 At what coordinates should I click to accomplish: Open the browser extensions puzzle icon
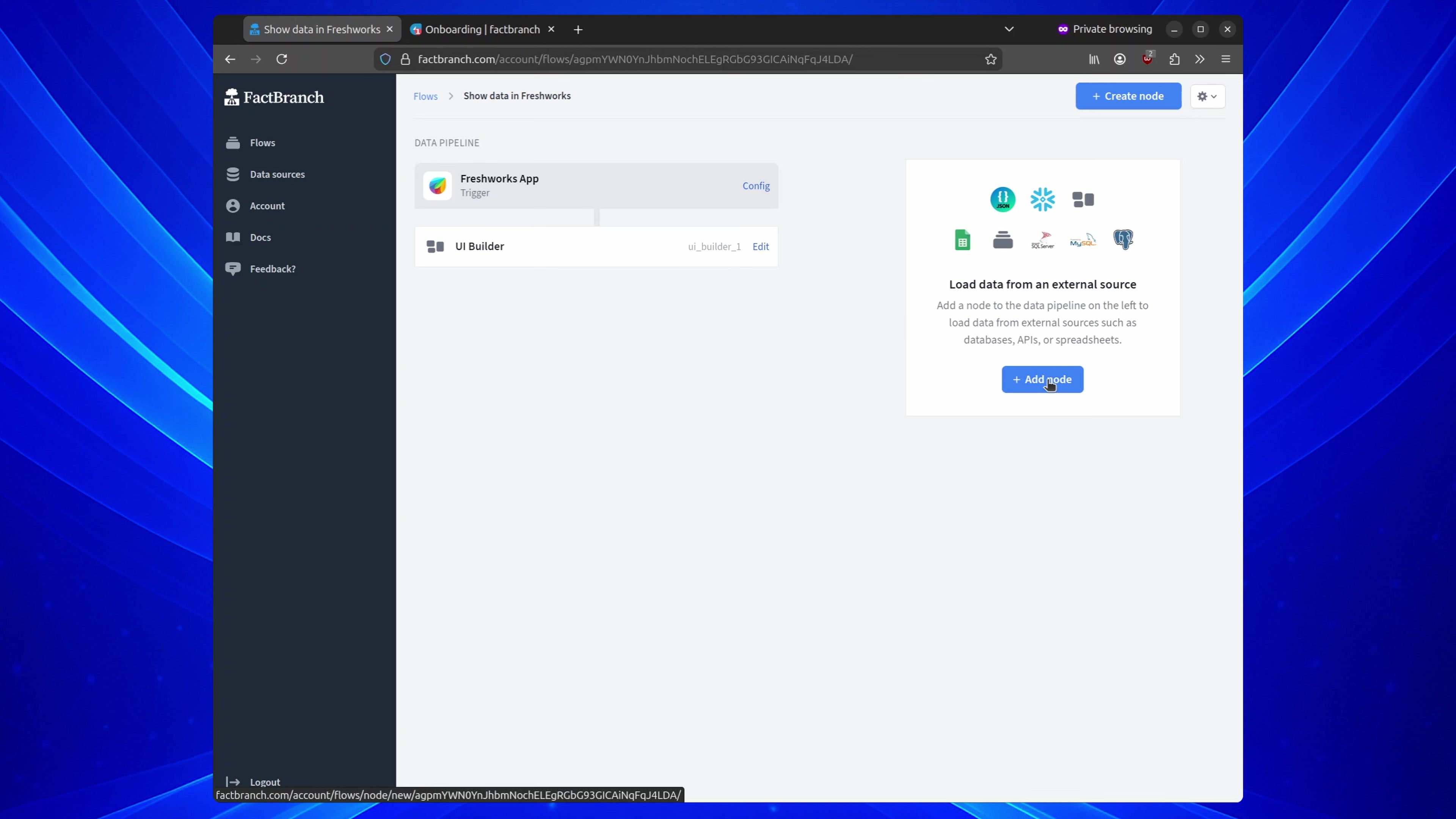pos(1174,59)
